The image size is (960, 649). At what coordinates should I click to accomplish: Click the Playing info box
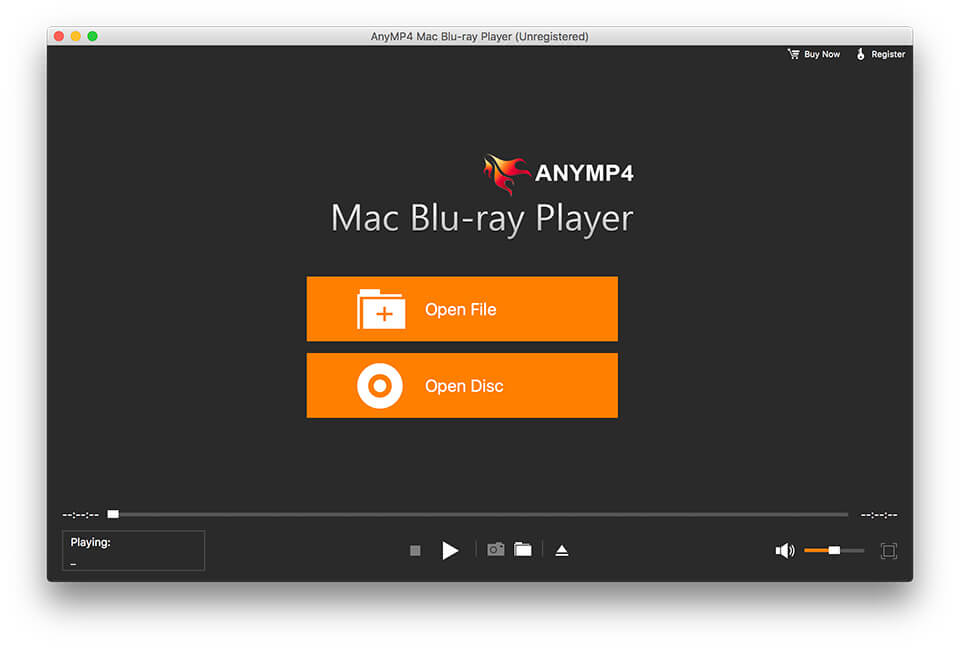click(132, 550)
